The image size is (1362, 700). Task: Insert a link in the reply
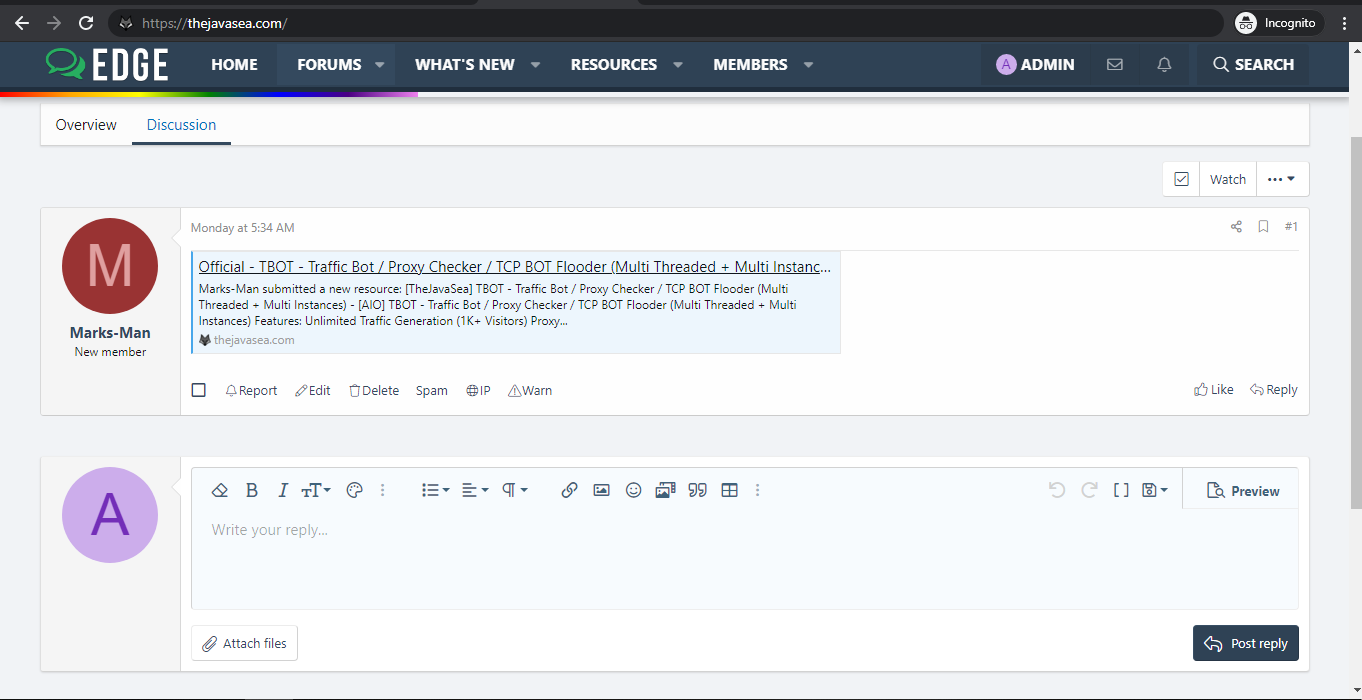click(x=569, y=490)
